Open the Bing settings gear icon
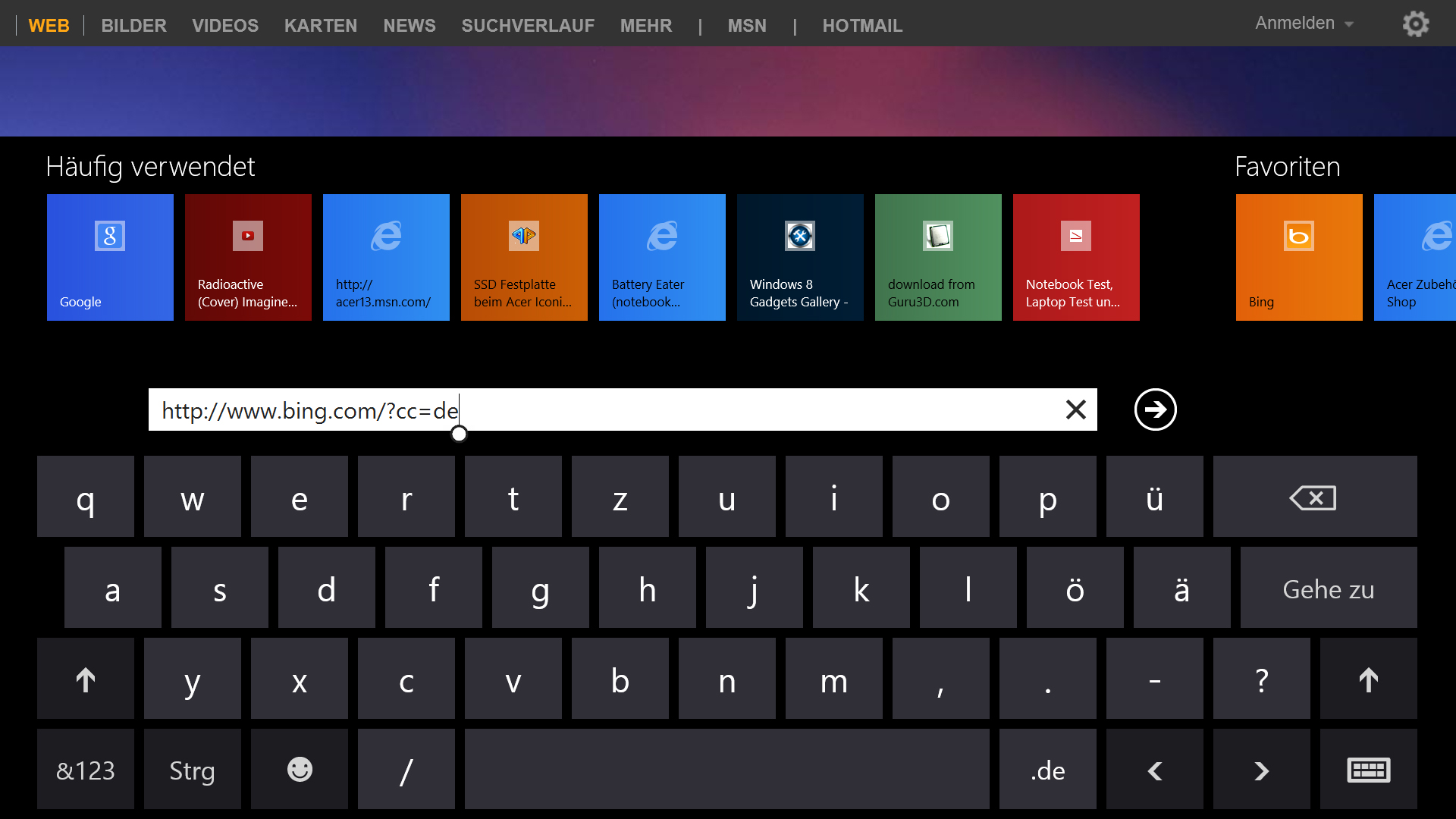 [1415, 24]
